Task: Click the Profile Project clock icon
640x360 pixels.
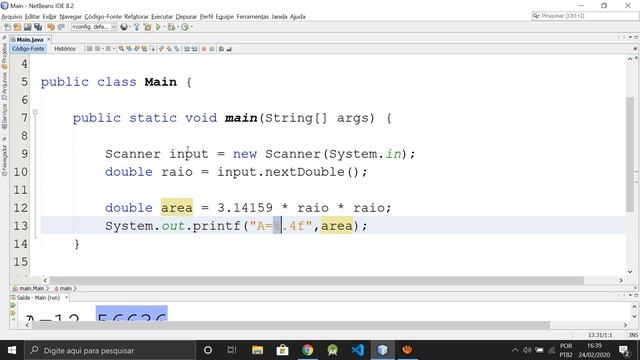Action: (185, 27)
